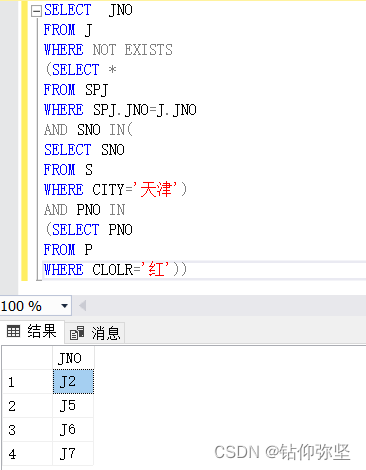Select result cell J6

(x=73, y=430)
